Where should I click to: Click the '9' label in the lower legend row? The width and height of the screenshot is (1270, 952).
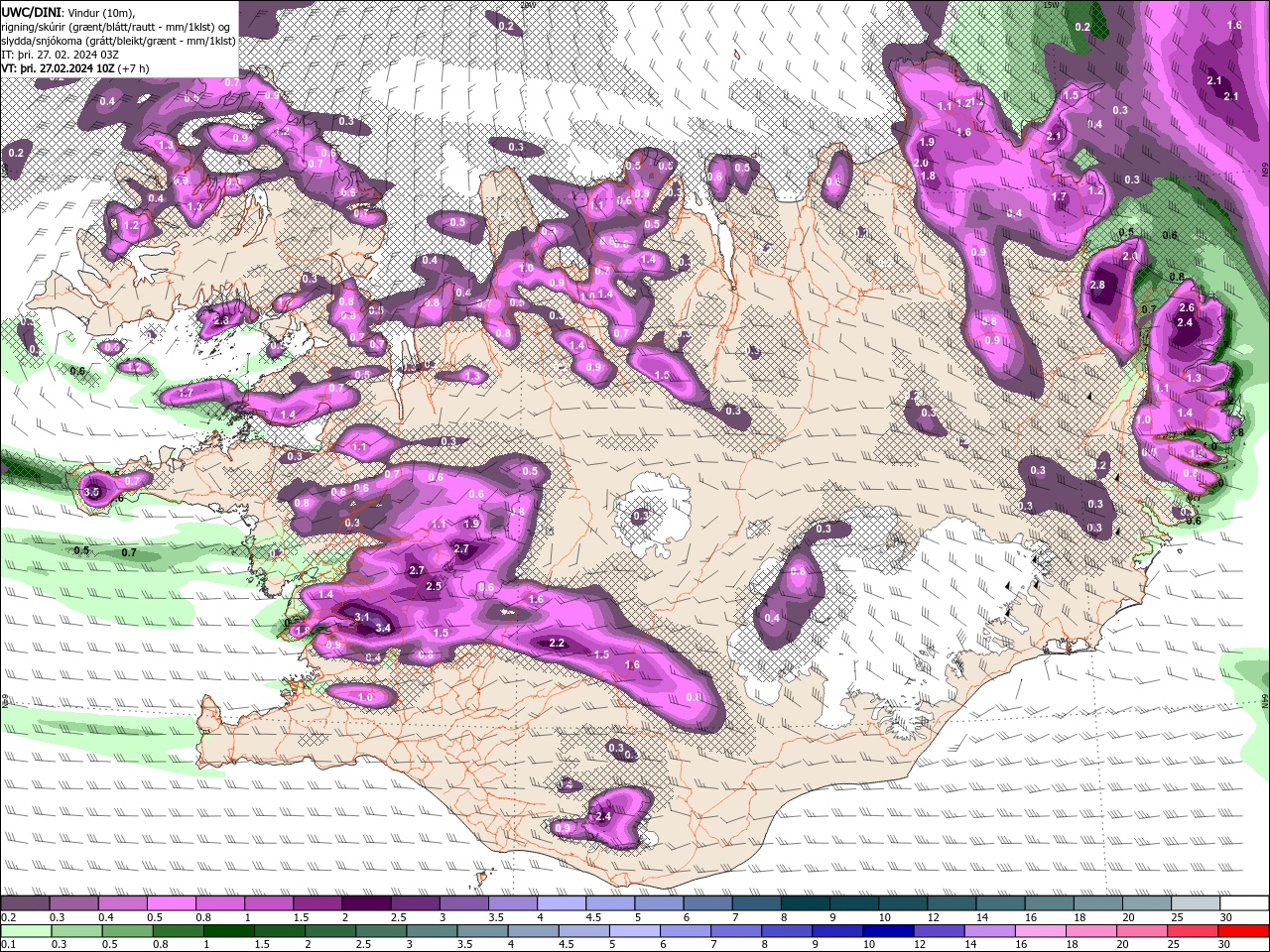point(816,945)
